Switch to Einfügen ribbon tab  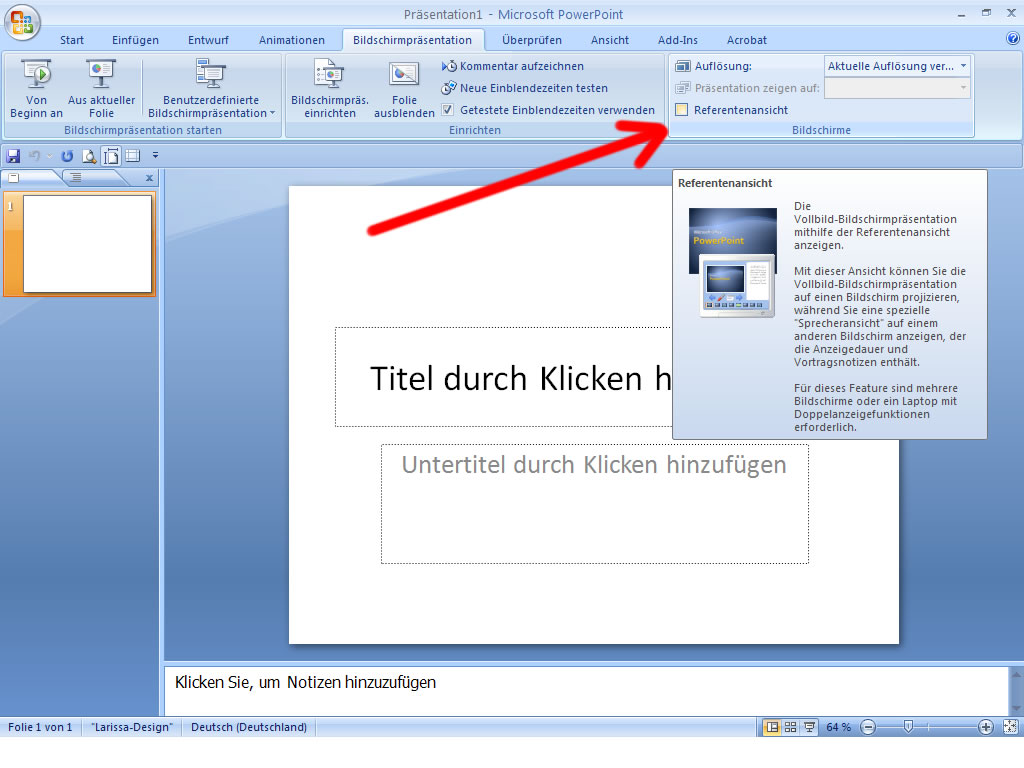coord(135,40)
